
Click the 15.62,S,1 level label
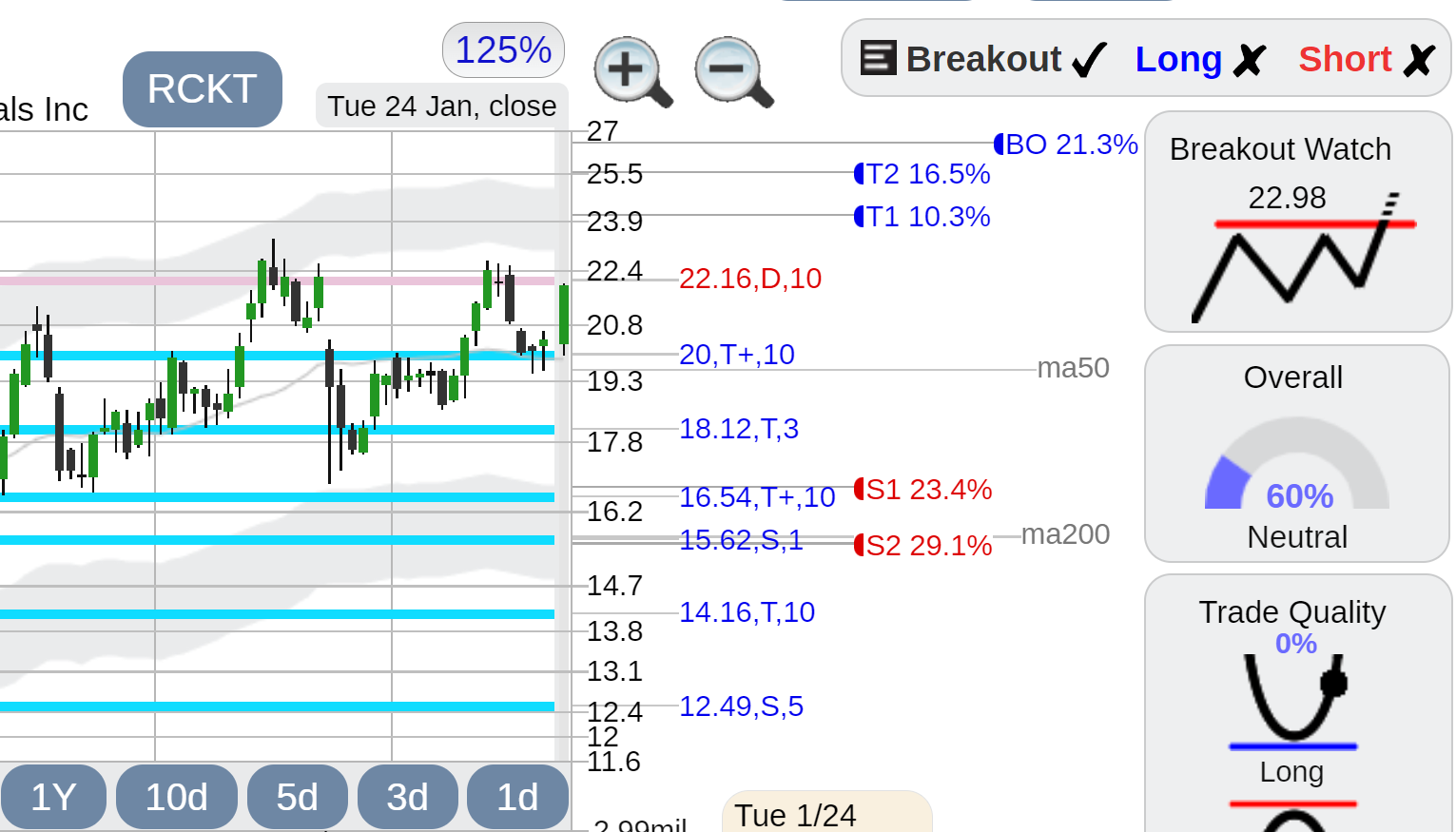click(741, 540)
